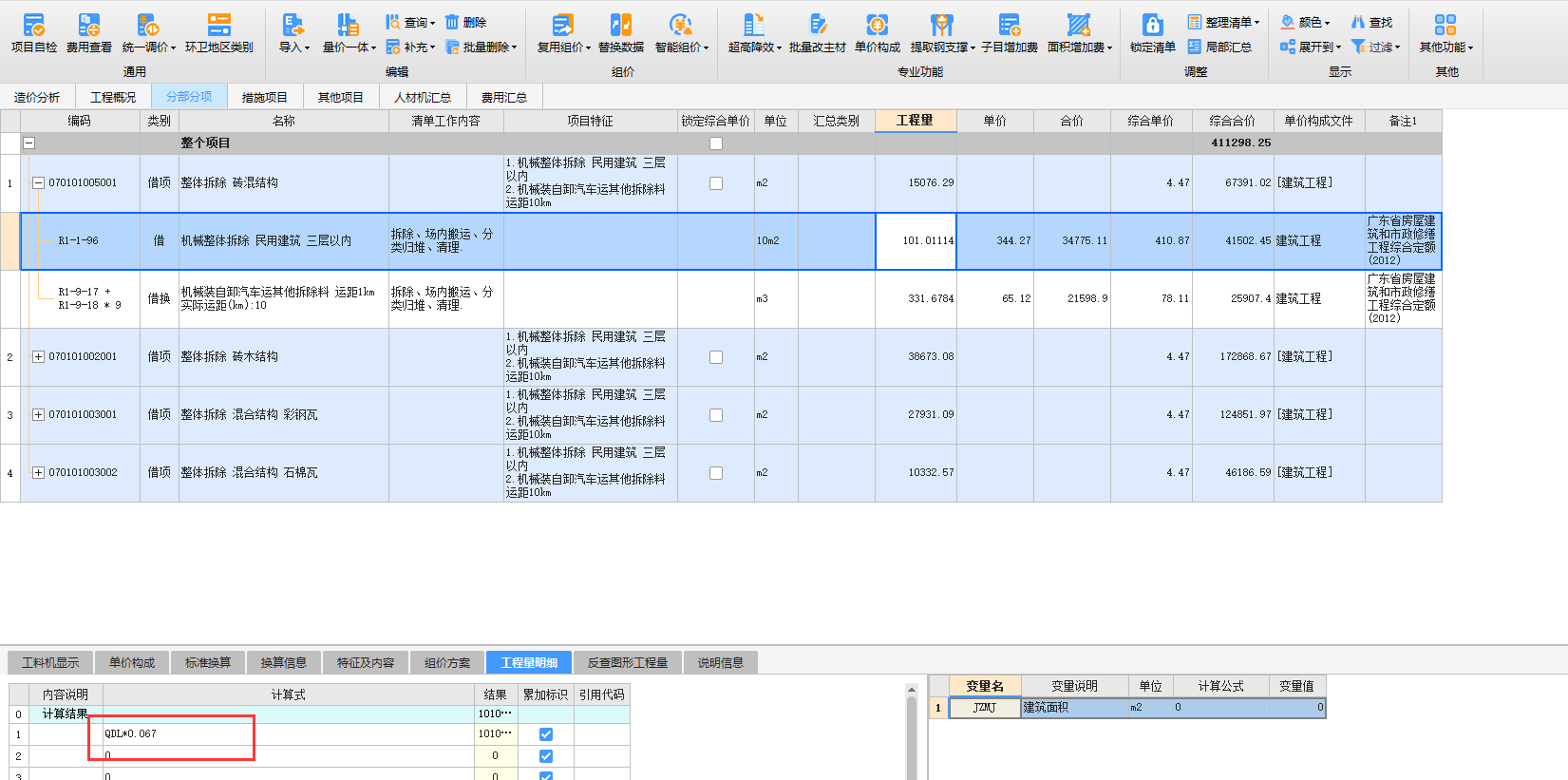Click the 411298.25 total price cell

pyautogui.click(x=1232, y=143)
